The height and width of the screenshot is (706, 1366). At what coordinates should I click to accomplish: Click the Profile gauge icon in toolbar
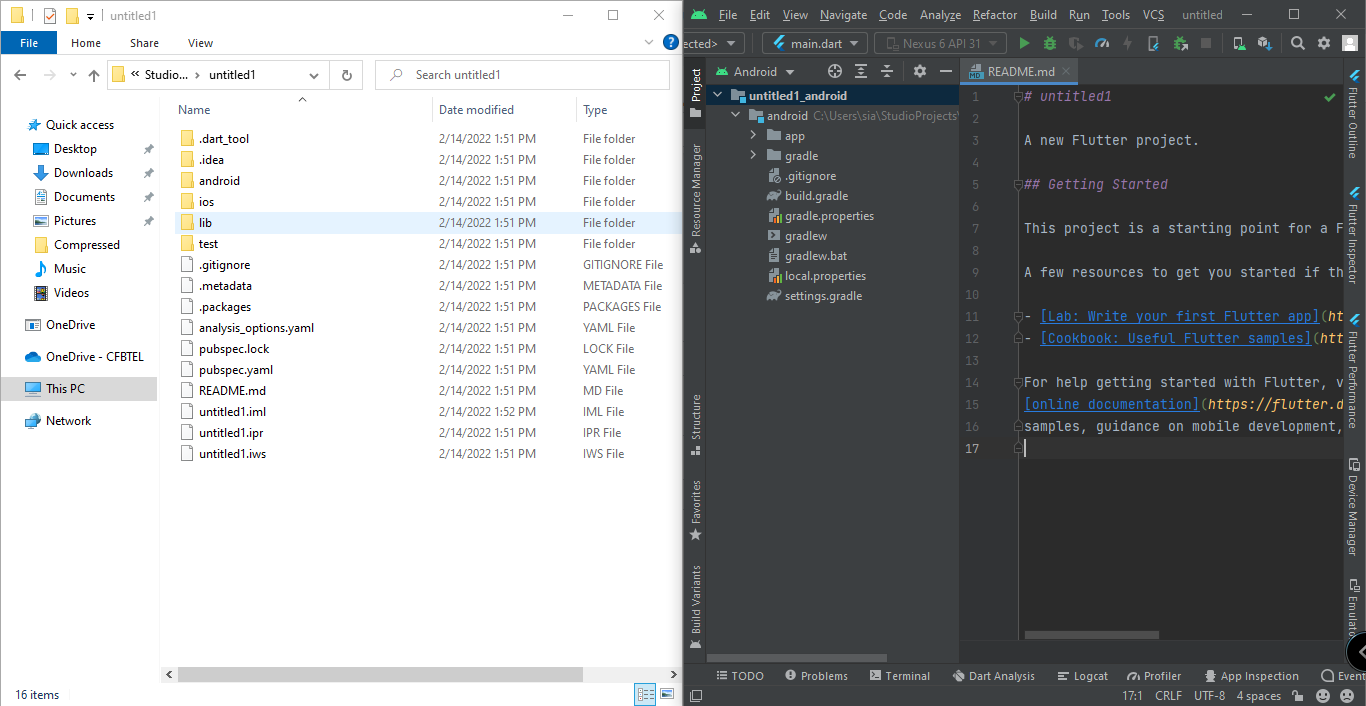point(1102,43)
